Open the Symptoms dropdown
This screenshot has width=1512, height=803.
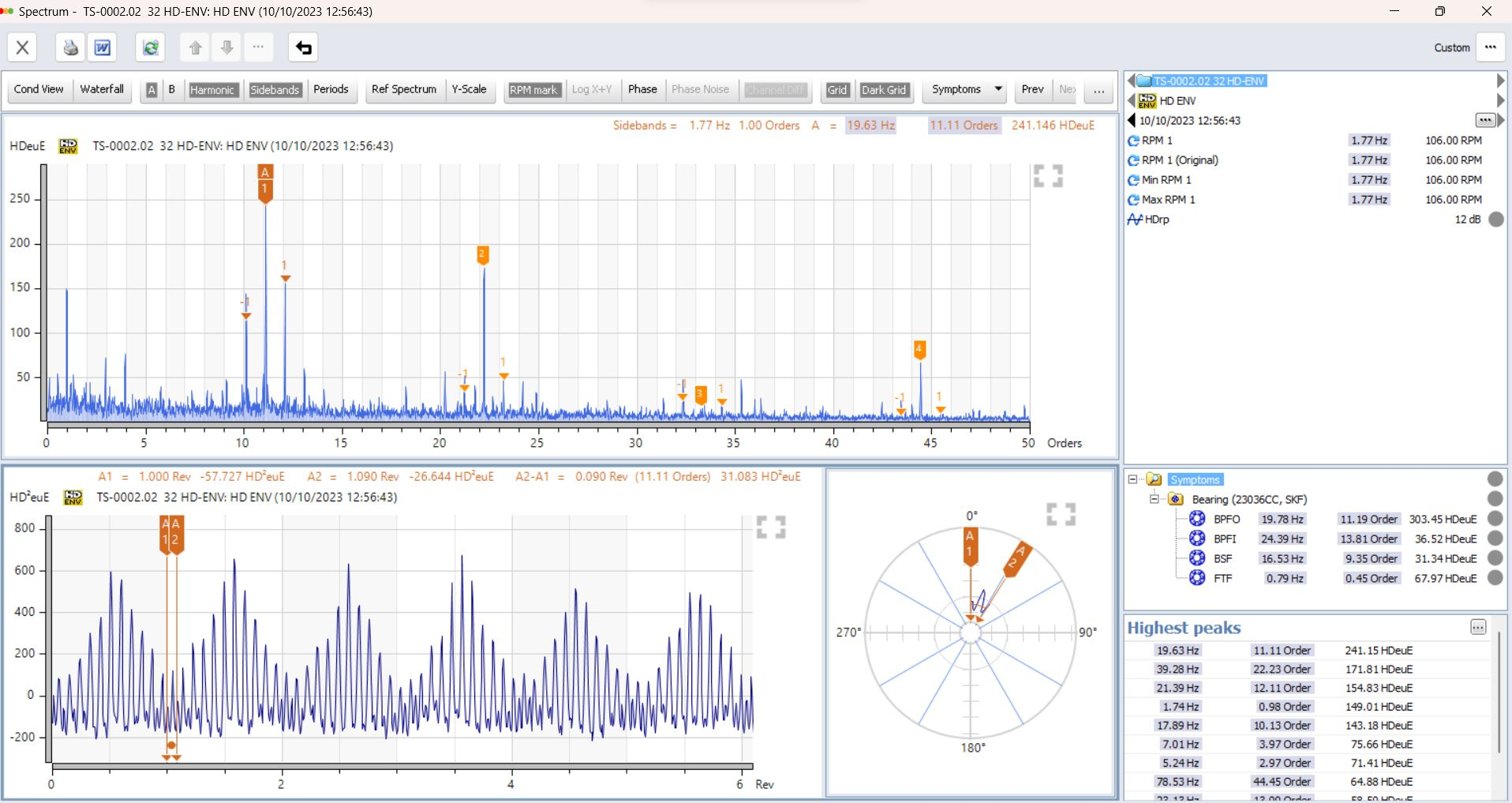pyautogui.click(x=966, y=89)
